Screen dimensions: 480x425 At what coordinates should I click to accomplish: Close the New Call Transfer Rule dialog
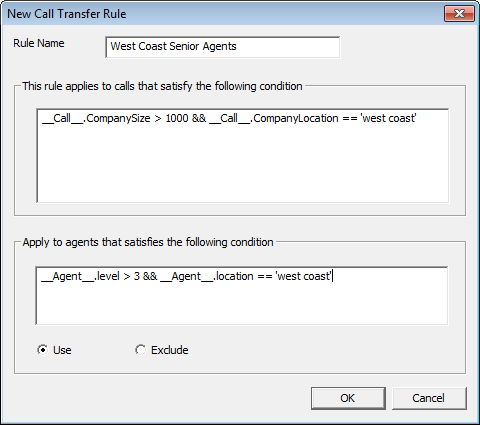coord(459,14)
